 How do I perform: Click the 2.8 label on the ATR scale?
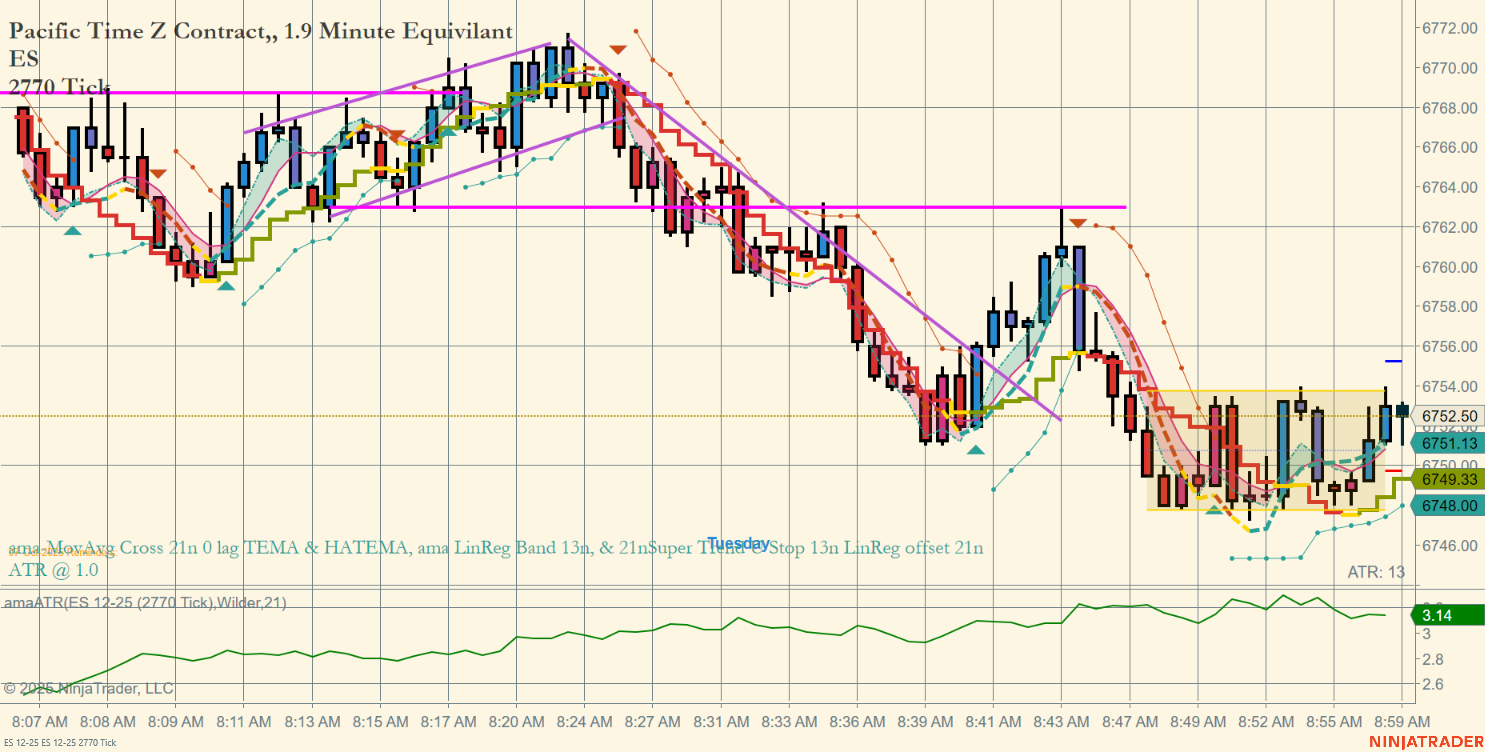1433,659
